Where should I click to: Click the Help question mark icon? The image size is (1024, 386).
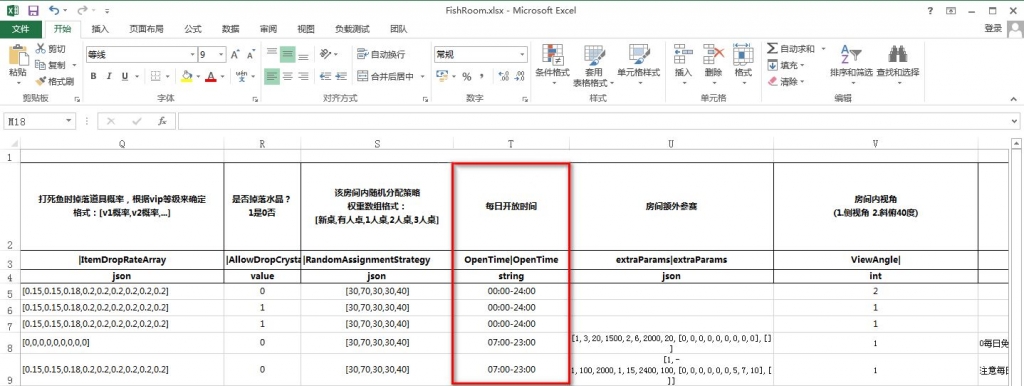tap(930, 10)
